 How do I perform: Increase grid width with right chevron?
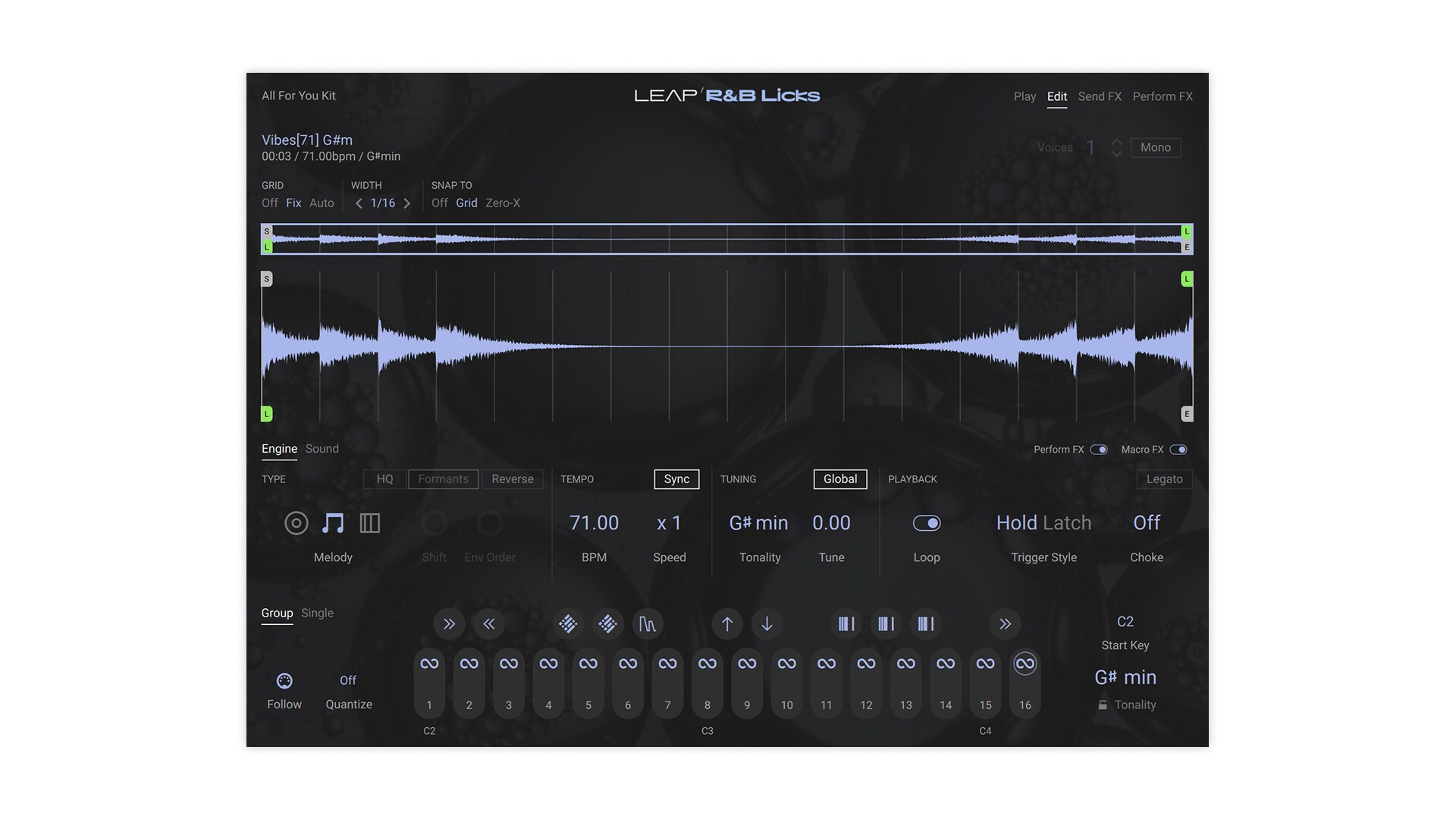407,203
